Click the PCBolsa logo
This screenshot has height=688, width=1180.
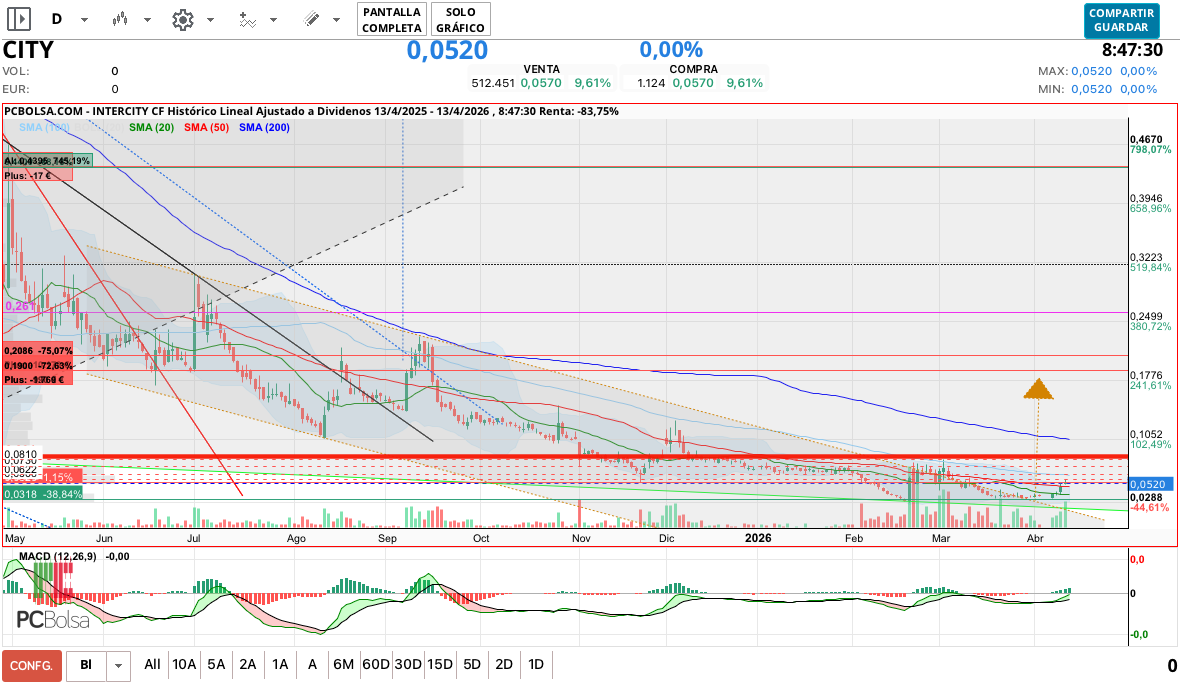[x=52, y=620]
